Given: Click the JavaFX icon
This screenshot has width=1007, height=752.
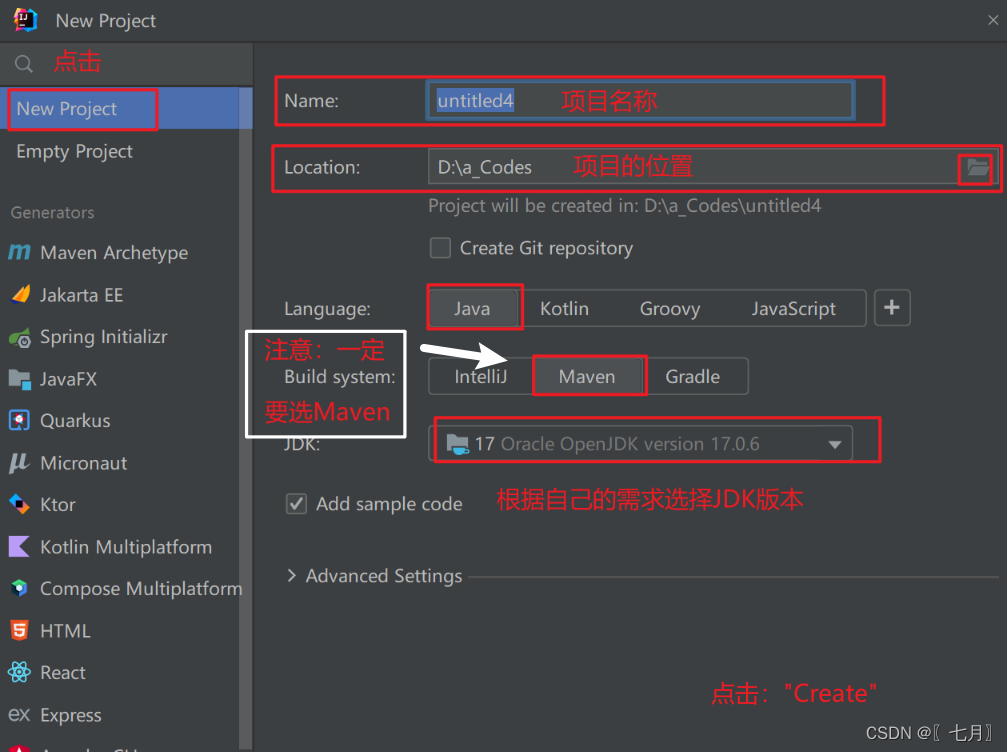Looking at the screenshot, I should [20, 380].
